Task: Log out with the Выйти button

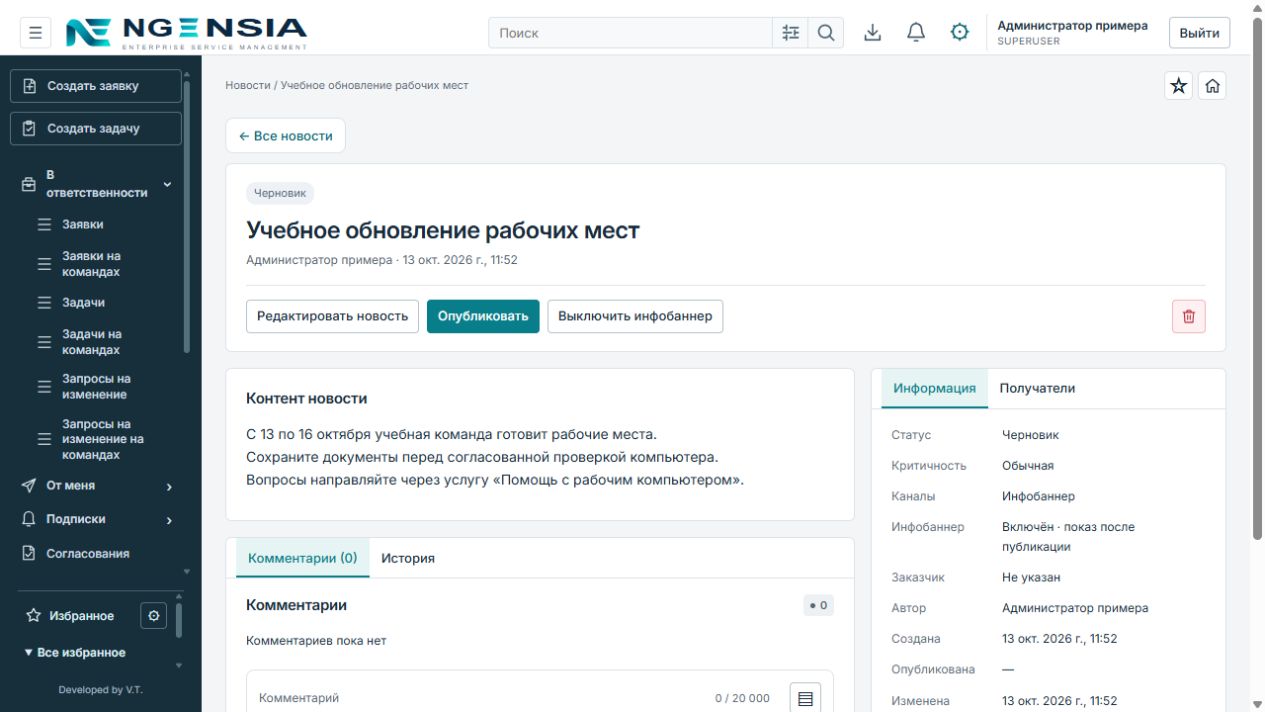Action: click(1199, 33)
